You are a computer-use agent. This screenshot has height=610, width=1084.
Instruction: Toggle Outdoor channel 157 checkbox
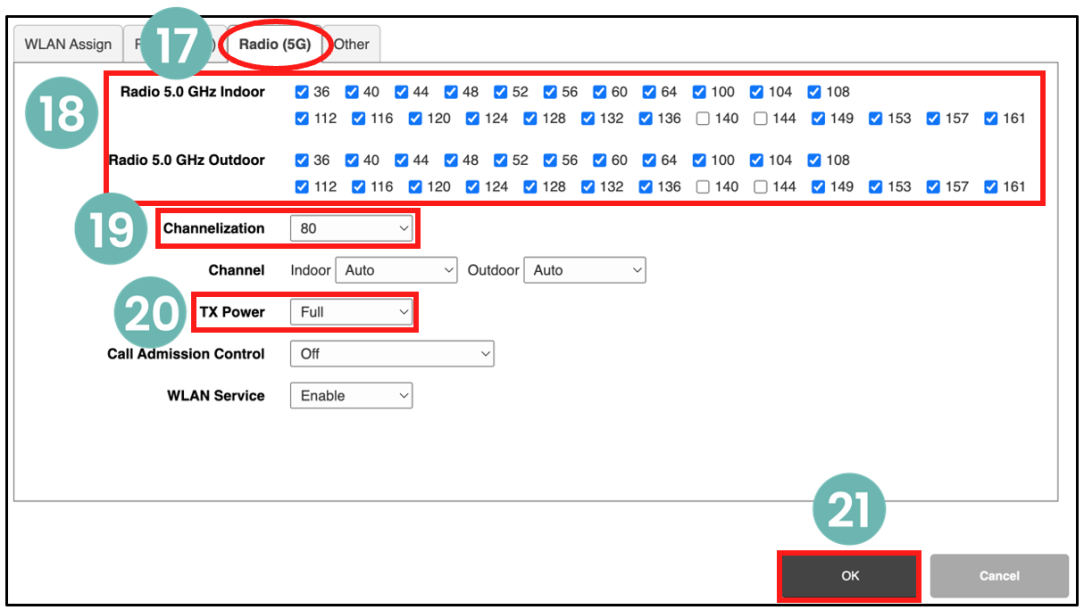(x=933, y=187)
